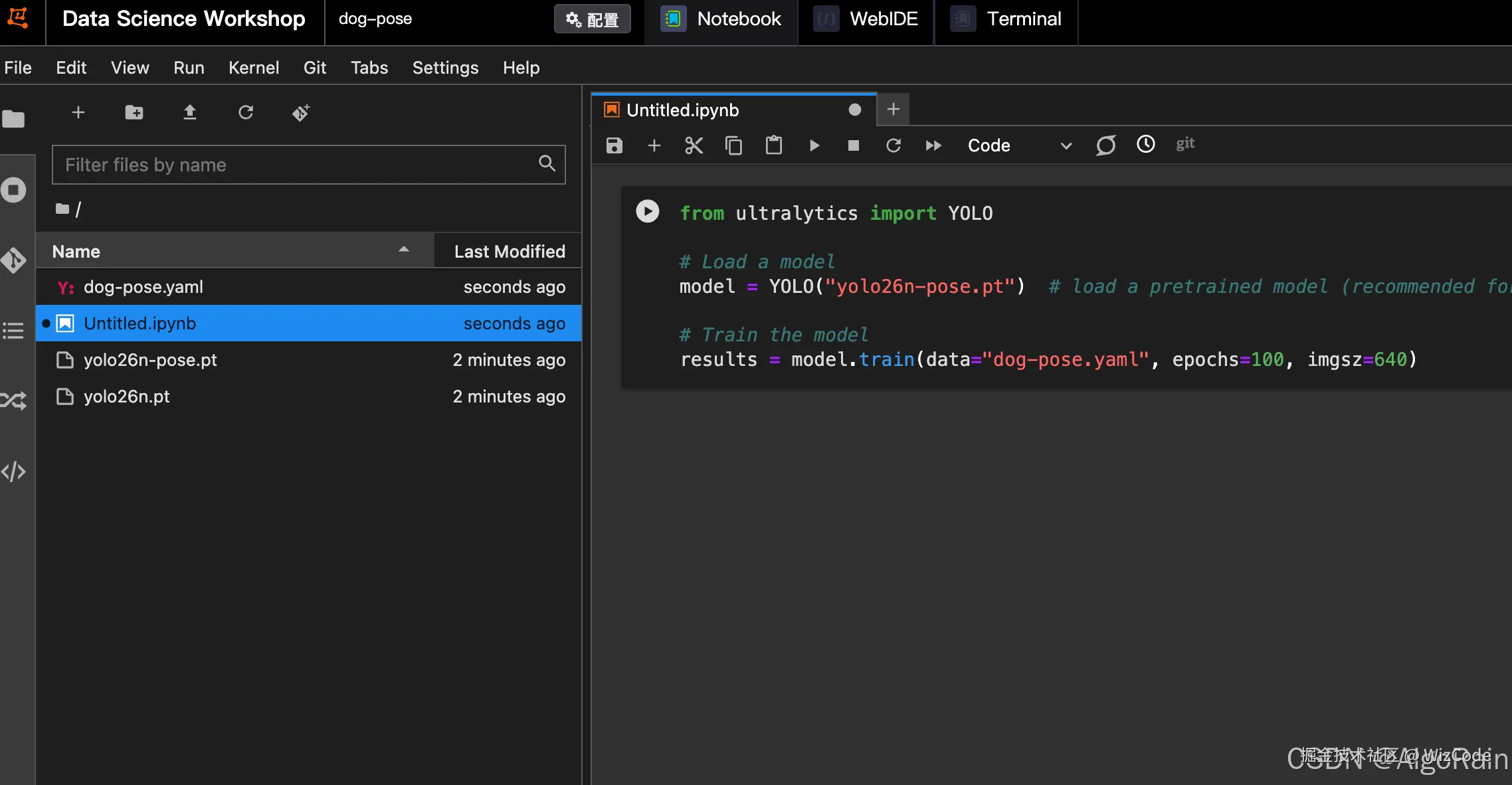Restart kernel and run all cells
The height and width of the screenshot is (785, 1512).
[933, 145]
